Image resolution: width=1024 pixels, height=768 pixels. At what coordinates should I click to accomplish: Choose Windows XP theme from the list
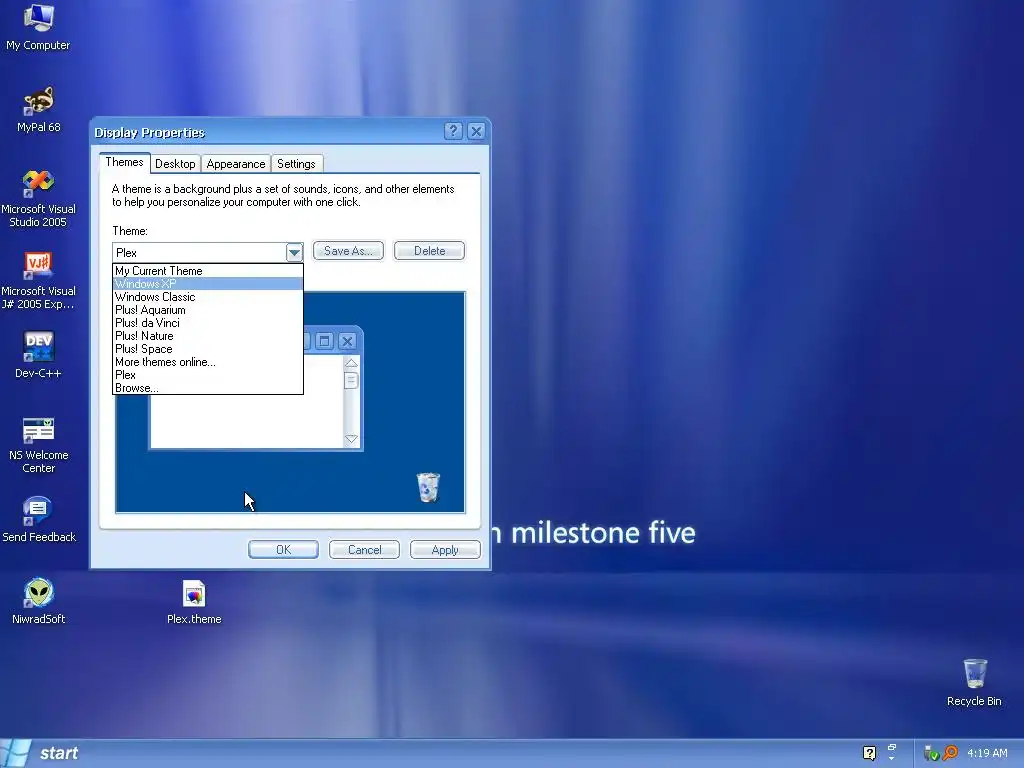[x=208, y=283]
